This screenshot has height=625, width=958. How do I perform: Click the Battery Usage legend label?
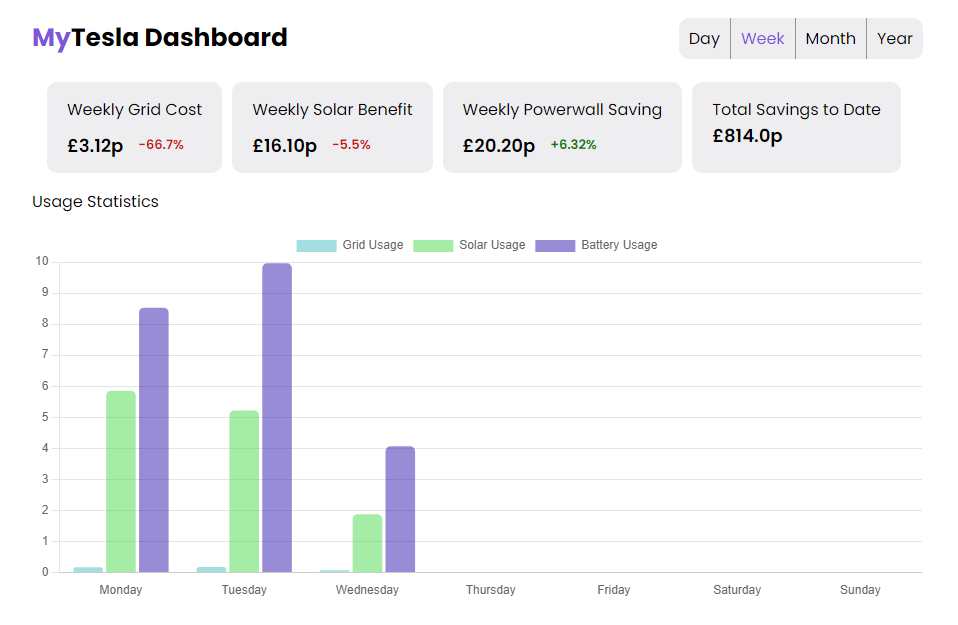(619, 245)
